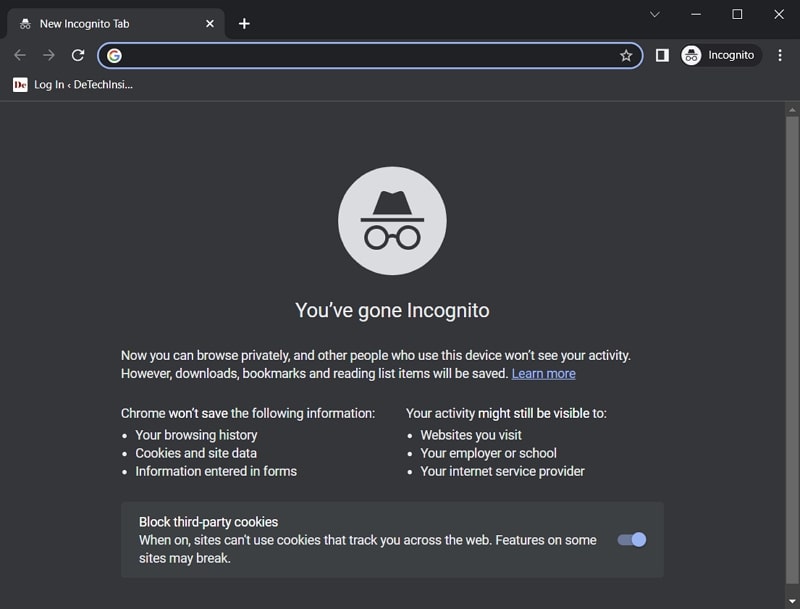Open the Log In DeTechInsi bookmark
Image resolution: width=800 pixels, height=609 pixels.
point(72,85)
